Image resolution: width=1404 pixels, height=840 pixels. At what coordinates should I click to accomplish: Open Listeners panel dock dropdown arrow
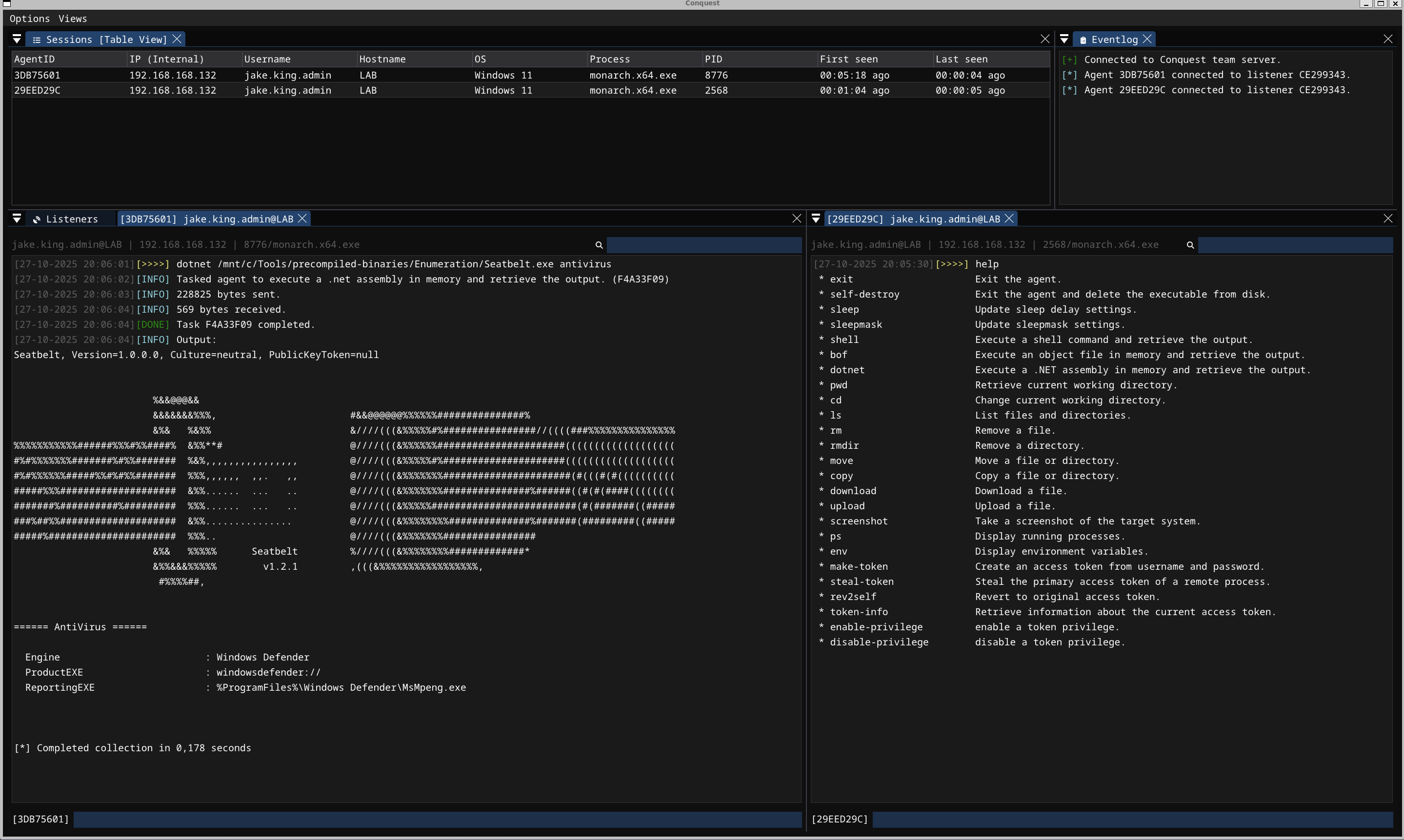point(17,219)
